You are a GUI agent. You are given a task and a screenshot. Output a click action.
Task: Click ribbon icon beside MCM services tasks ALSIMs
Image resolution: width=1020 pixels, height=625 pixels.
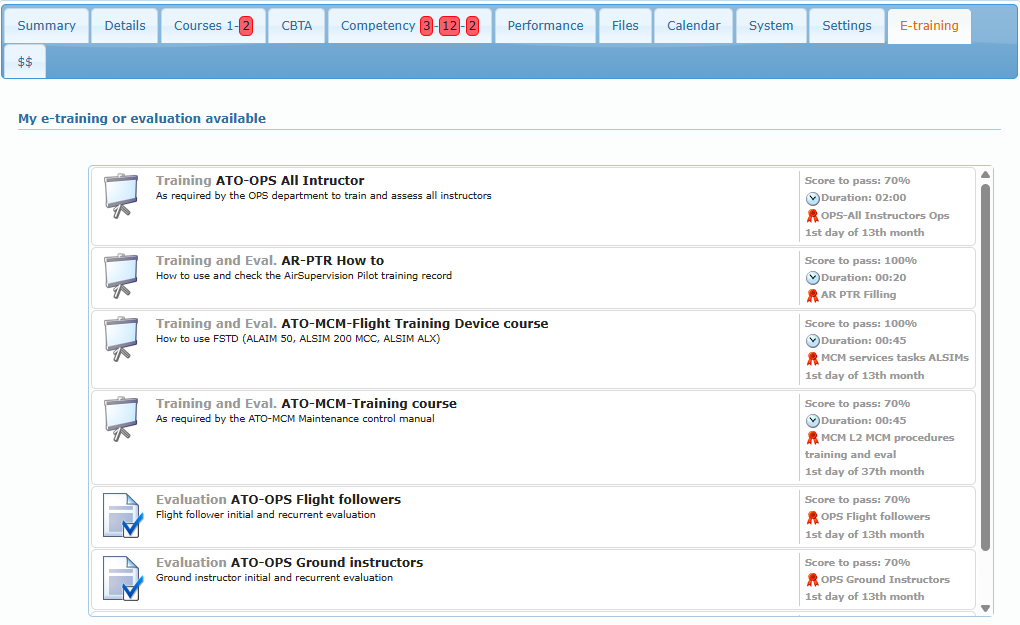pos(812,358)
